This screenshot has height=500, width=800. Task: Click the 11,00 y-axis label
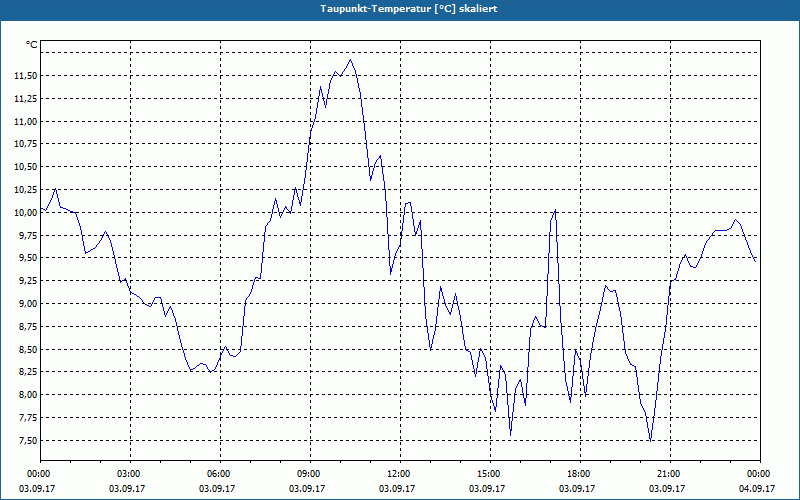pos(26,121)
